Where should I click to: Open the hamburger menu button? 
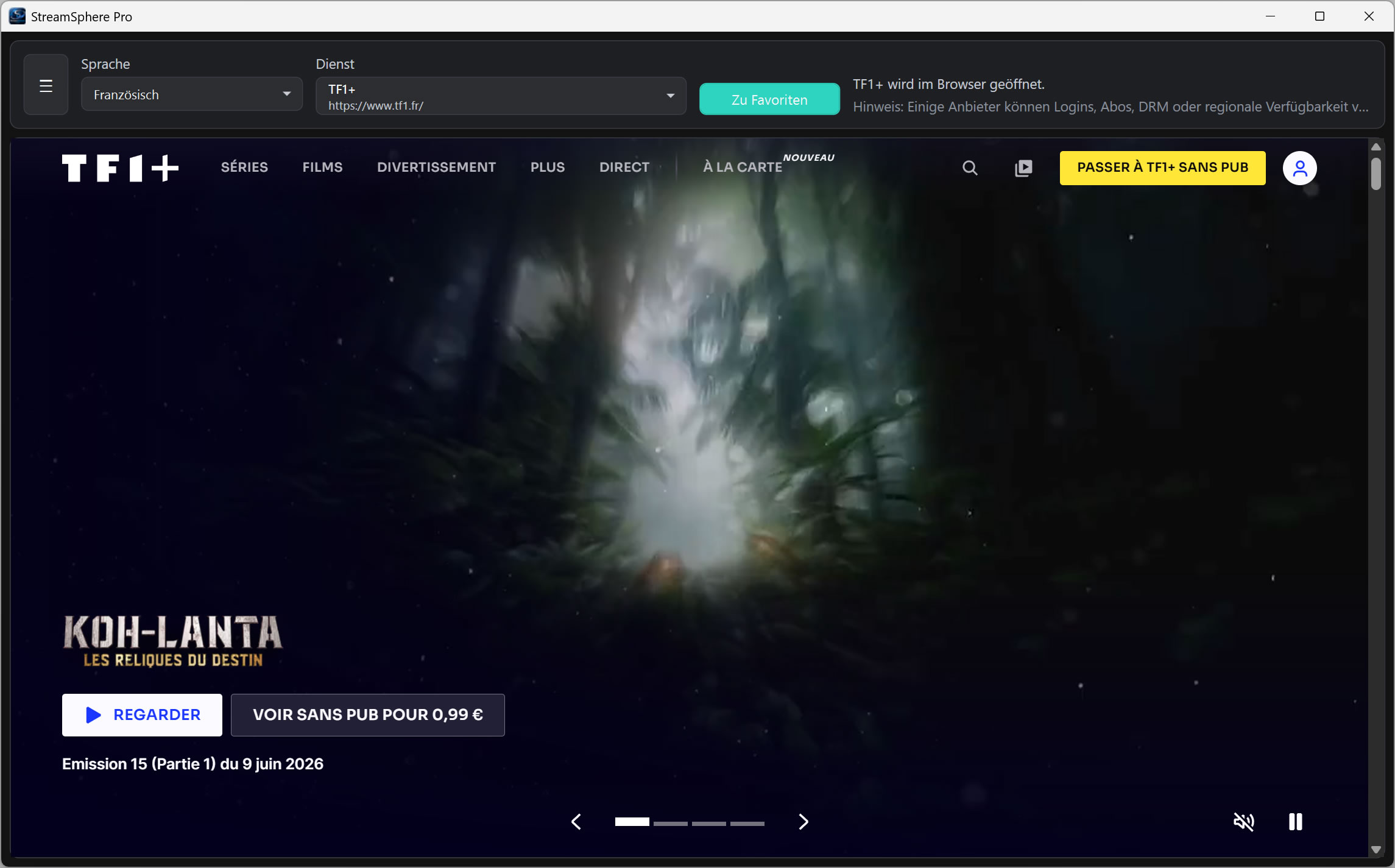coord(46,85)
